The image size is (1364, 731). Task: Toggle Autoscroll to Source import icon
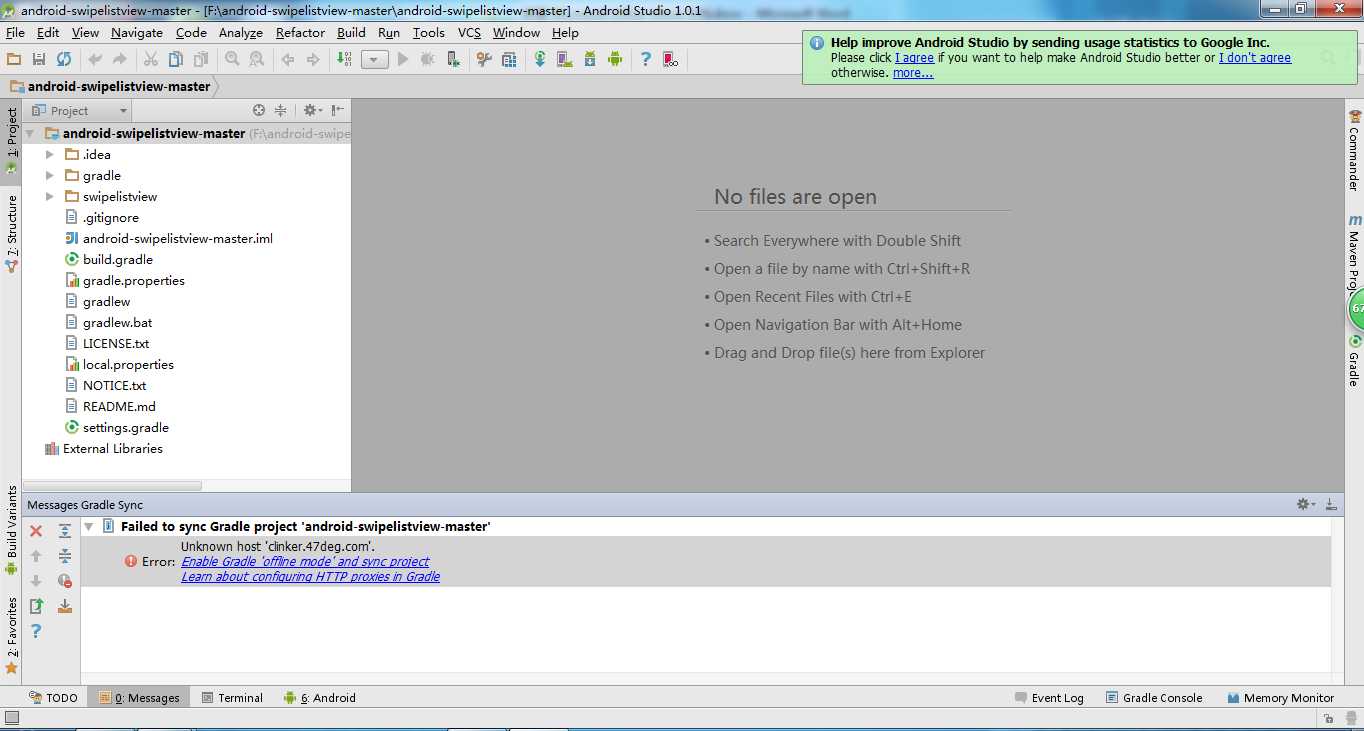[65, 606]
